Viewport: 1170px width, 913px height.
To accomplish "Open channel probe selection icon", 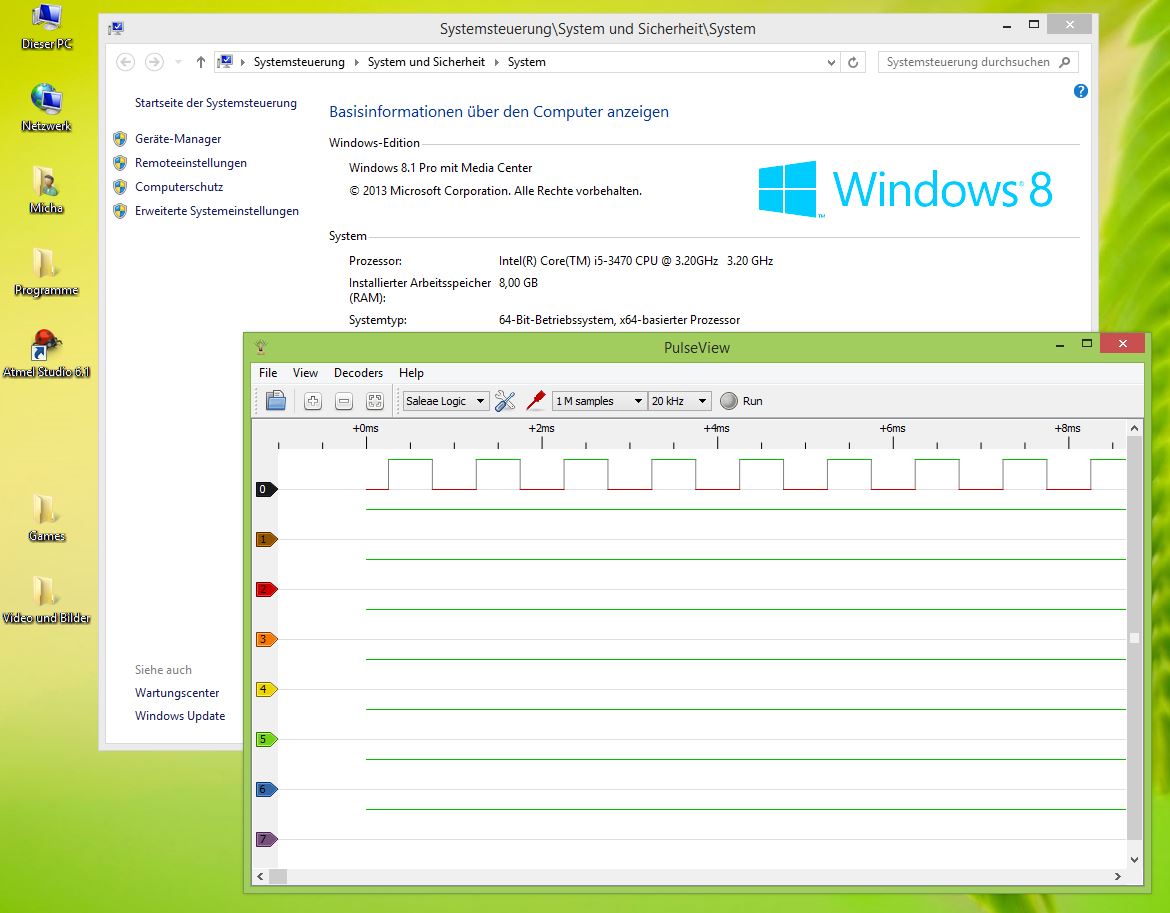I will 536,401.
